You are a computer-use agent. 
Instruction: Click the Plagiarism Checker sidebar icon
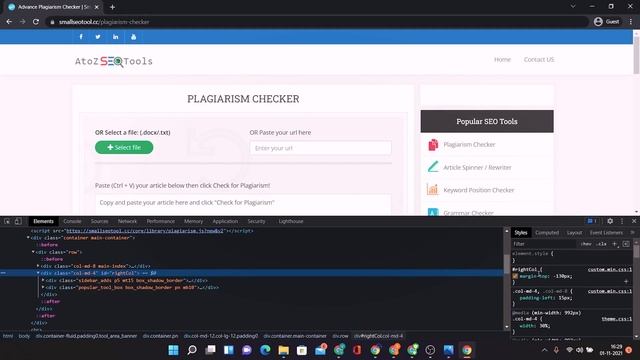[x=433, y=144]
